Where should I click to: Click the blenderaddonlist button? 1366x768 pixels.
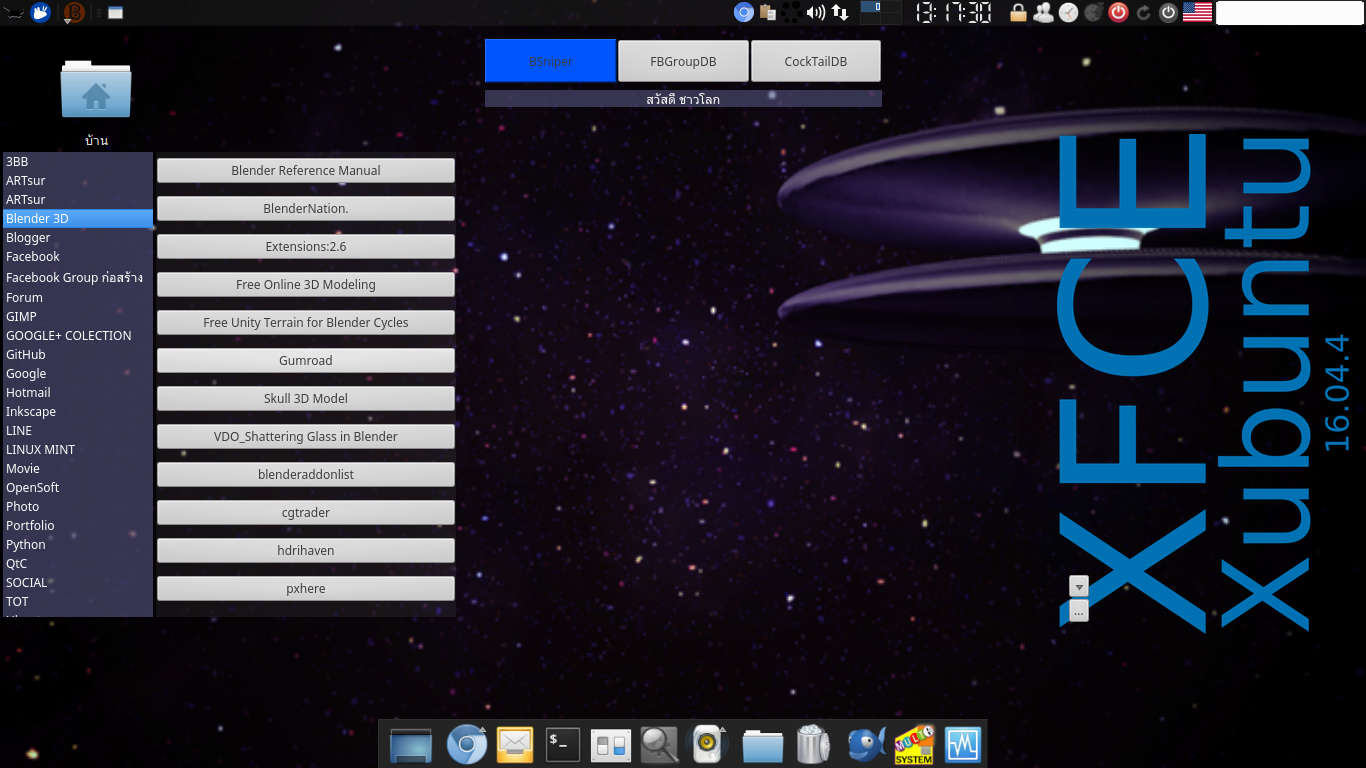tap(306, 474)
